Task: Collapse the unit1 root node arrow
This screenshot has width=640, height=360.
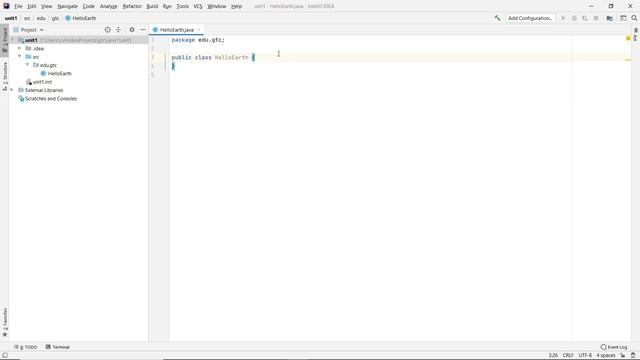Action: click(13, 40)
